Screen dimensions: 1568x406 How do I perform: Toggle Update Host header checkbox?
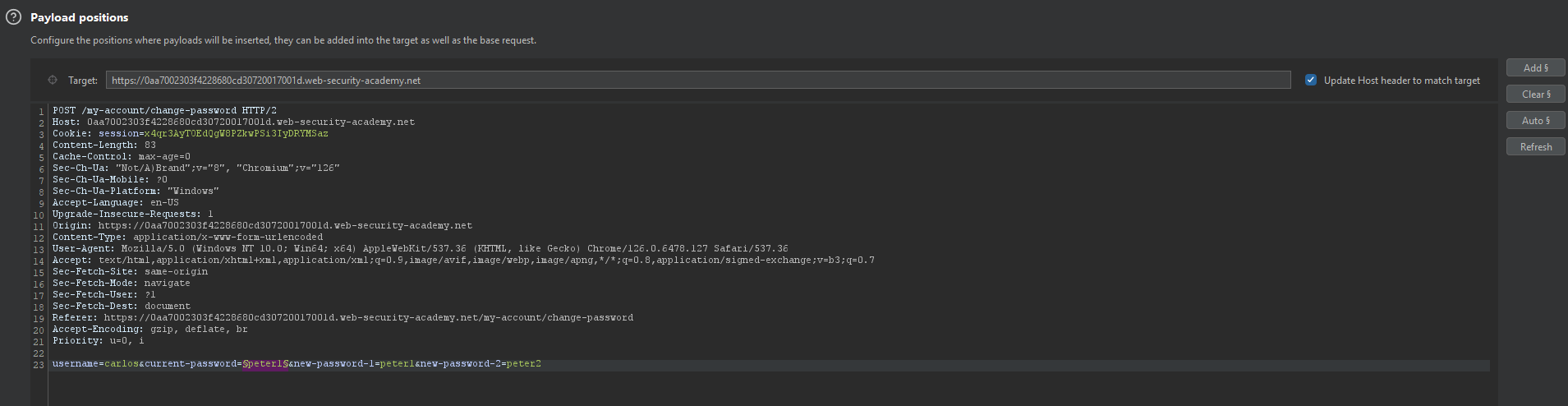pos(1311,80)
